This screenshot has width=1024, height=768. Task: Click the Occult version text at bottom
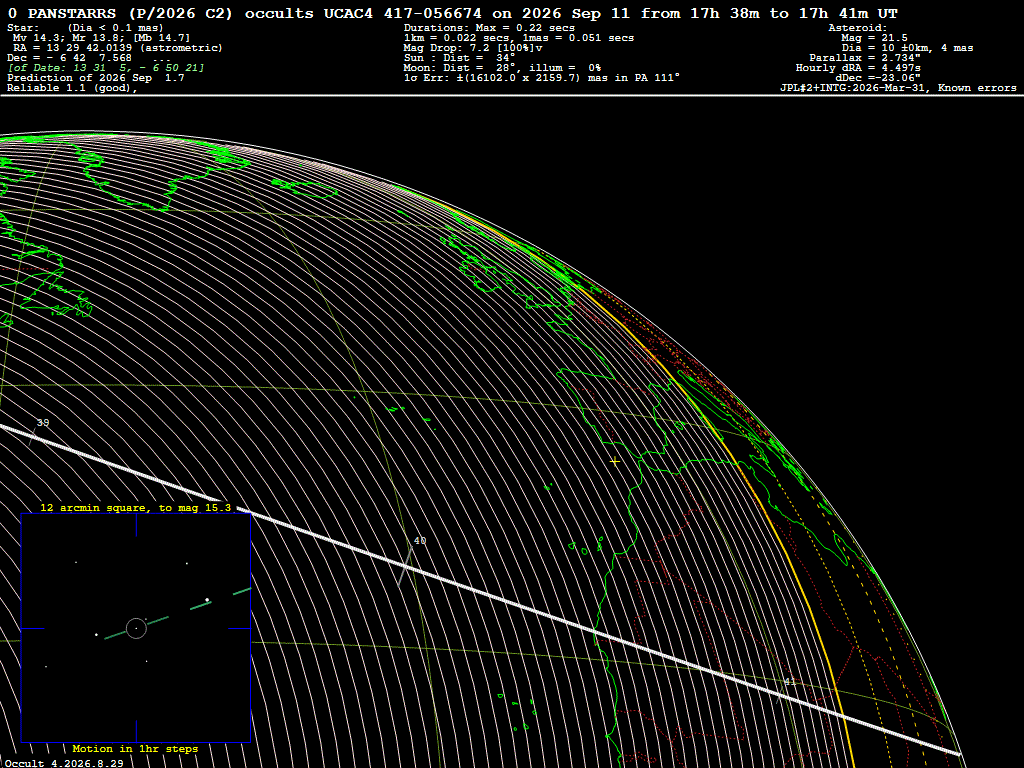(x=64, y=763)
